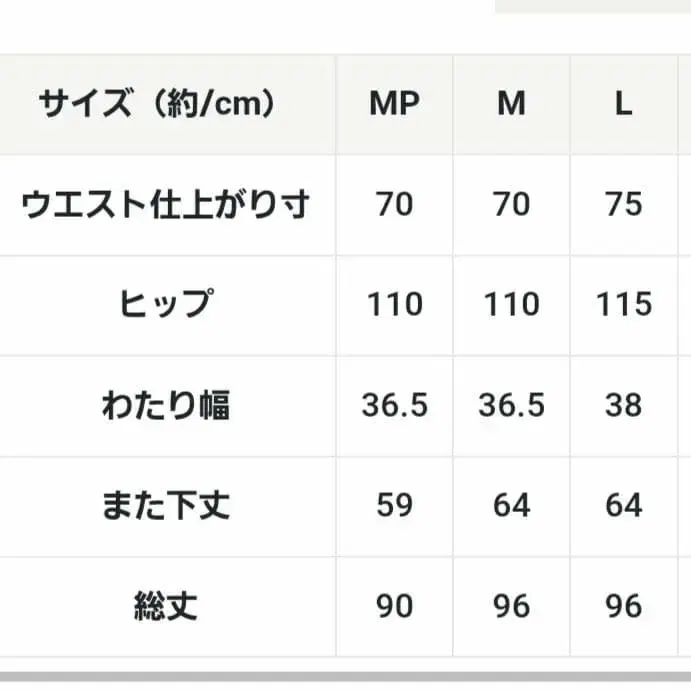Click the gray bar below the table

coord(345,678)
